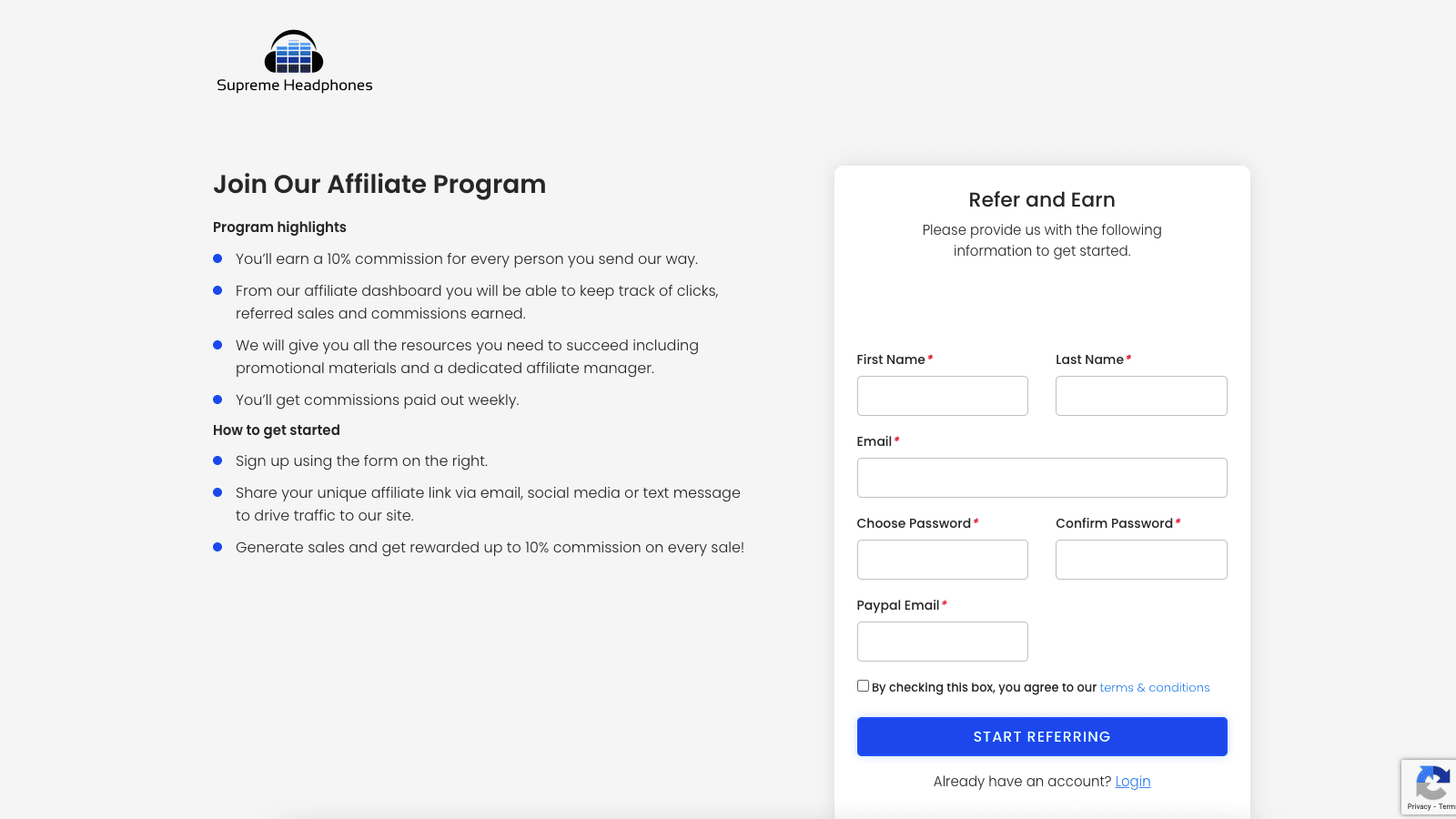Select the Paypal Email input box

coord(942,641)
